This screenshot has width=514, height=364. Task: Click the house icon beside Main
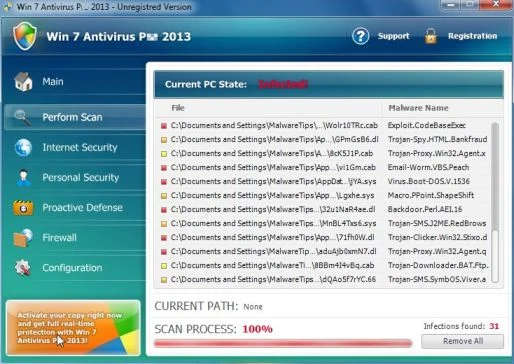(23, 82)
